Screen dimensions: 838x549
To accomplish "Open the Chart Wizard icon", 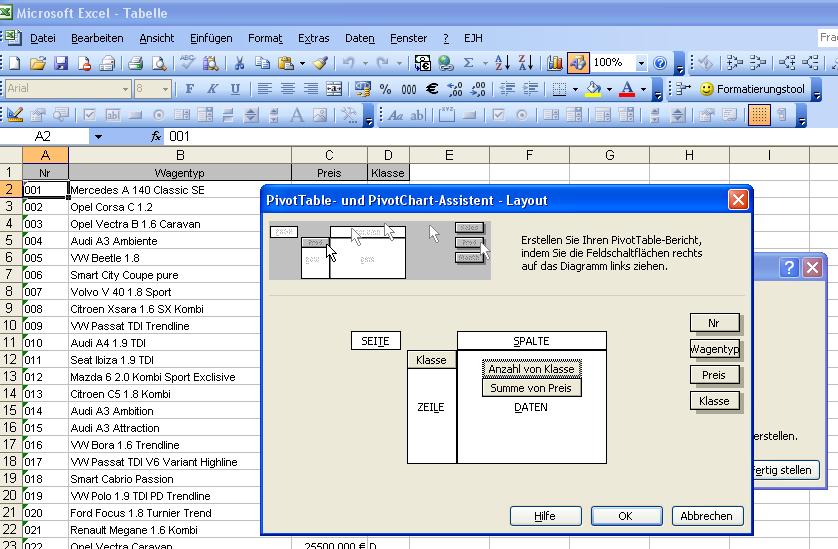I will pyautogui.click(x=555, y=63).
